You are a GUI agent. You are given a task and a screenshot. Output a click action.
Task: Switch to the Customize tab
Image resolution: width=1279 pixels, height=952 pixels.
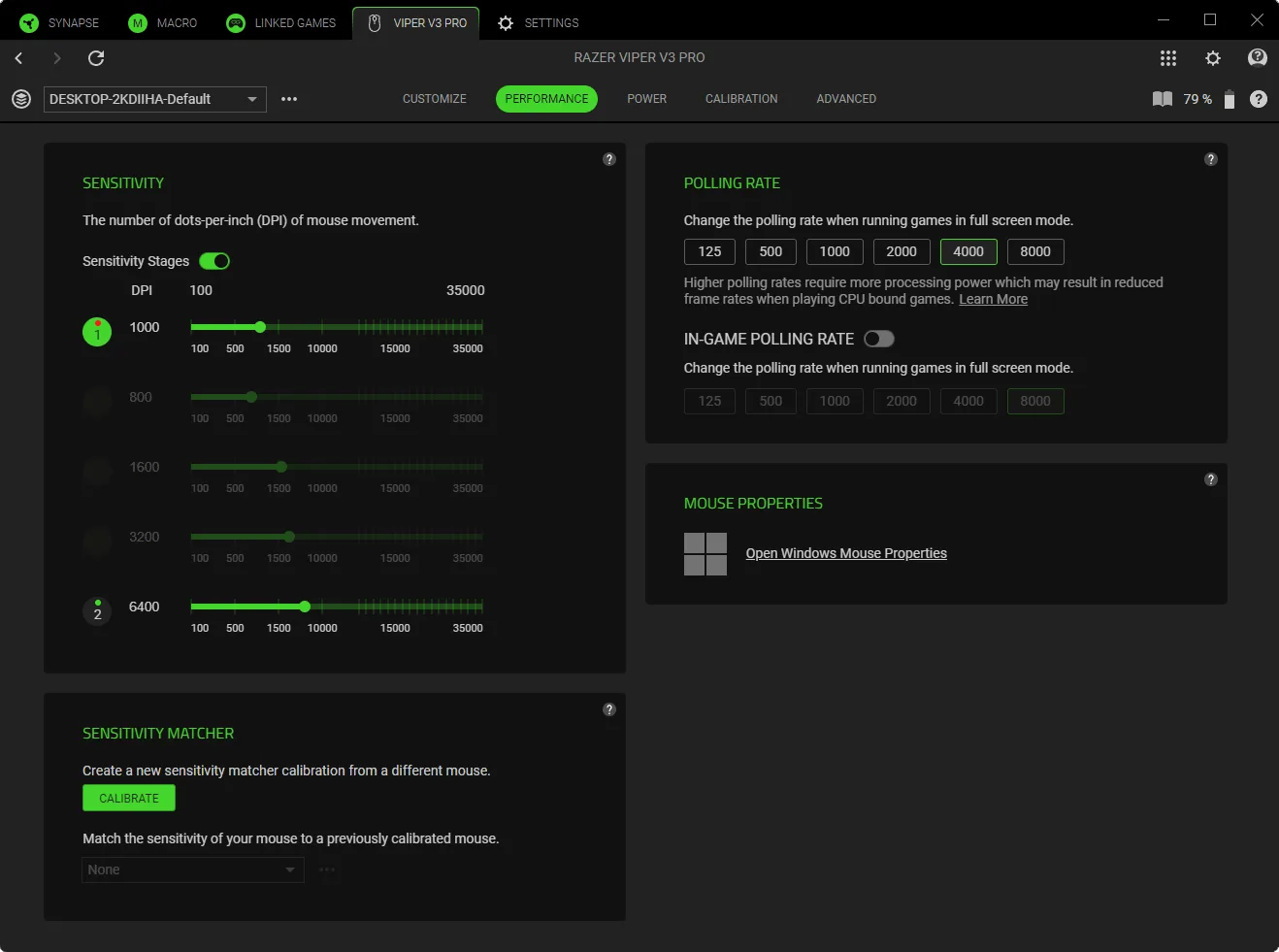click(x=435, y=99)
